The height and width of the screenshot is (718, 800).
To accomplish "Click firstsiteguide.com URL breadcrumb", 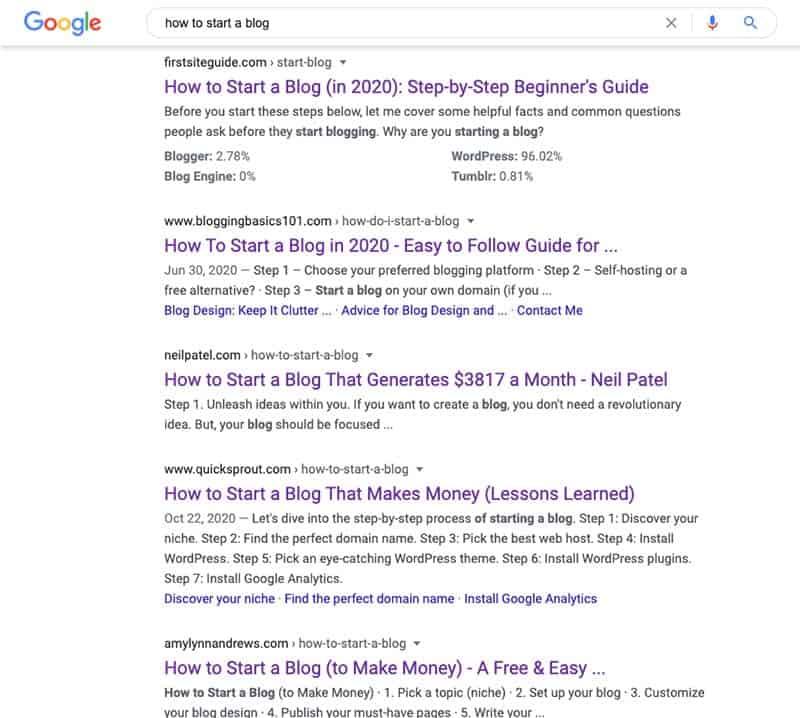I will tap(248, 62).
